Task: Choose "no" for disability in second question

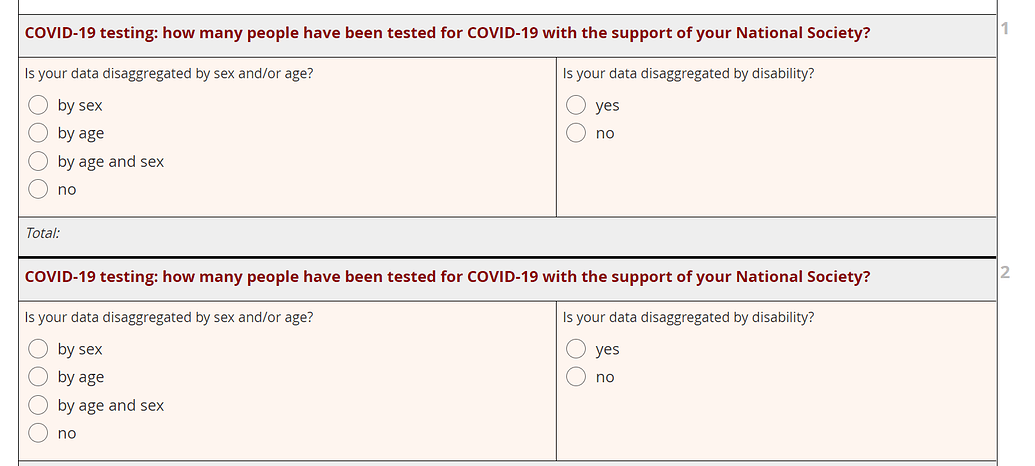Action: pyautogui.click(x=576, y=377)
